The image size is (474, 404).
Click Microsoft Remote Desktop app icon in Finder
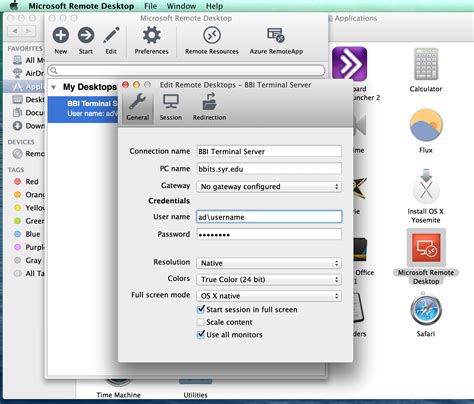coord(426,248)
